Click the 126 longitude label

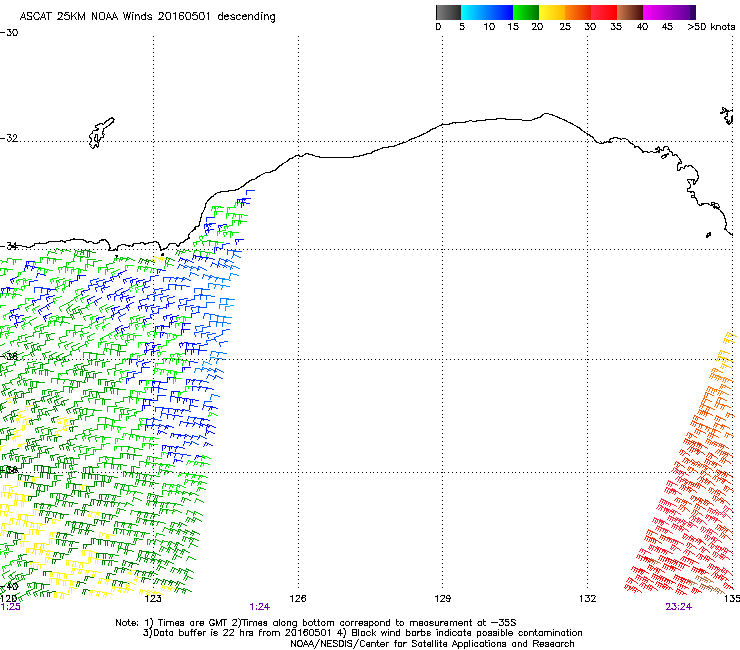coord(298,599)
